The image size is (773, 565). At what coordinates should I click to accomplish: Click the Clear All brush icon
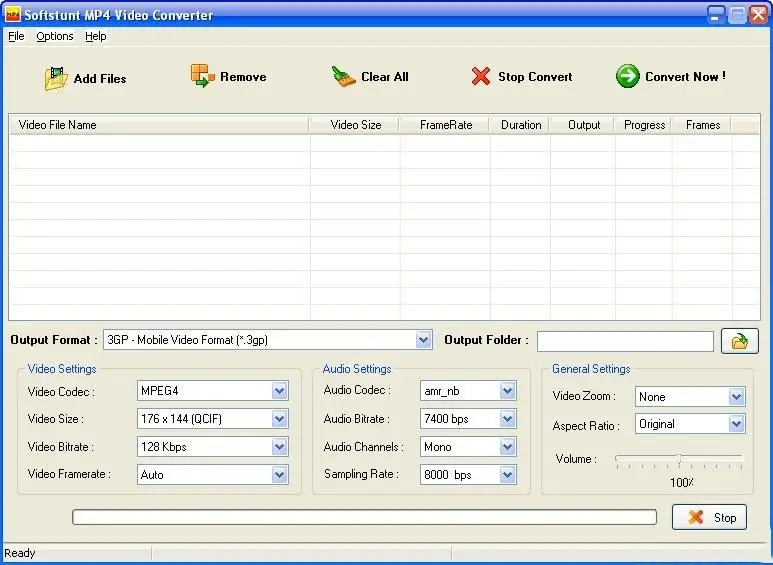click(x=343, y=77)
